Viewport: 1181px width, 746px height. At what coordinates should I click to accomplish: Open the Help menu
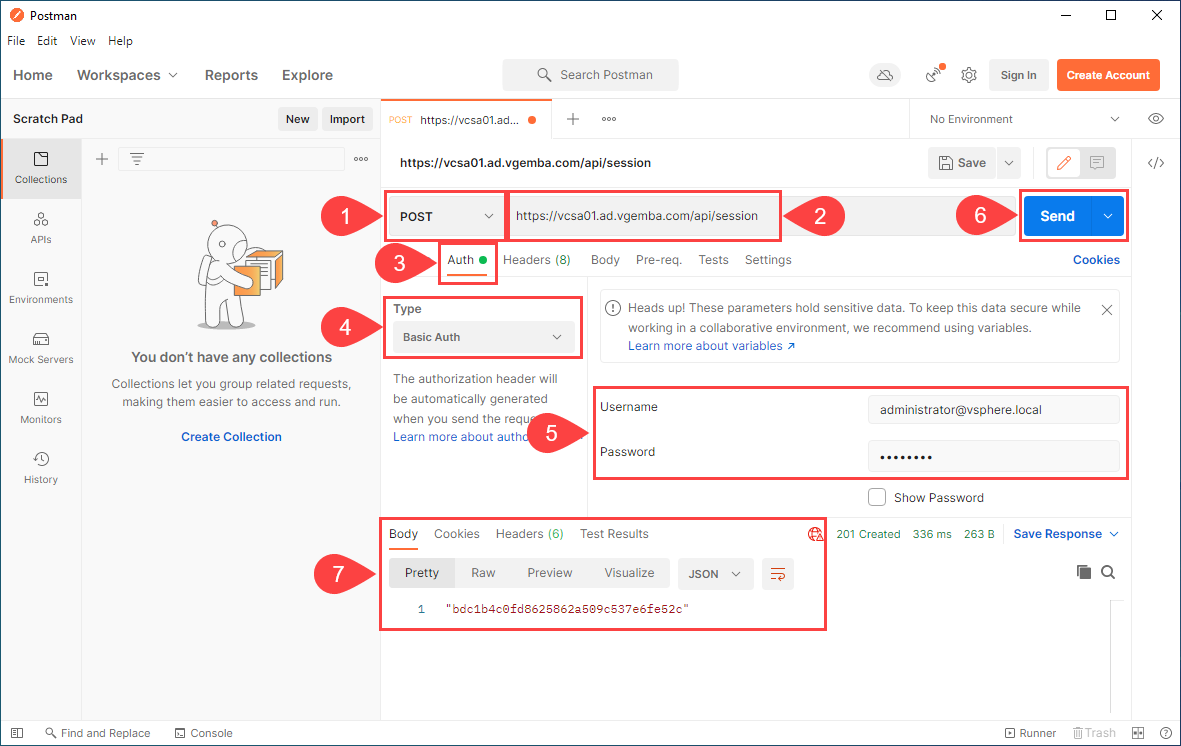(120, 41)
